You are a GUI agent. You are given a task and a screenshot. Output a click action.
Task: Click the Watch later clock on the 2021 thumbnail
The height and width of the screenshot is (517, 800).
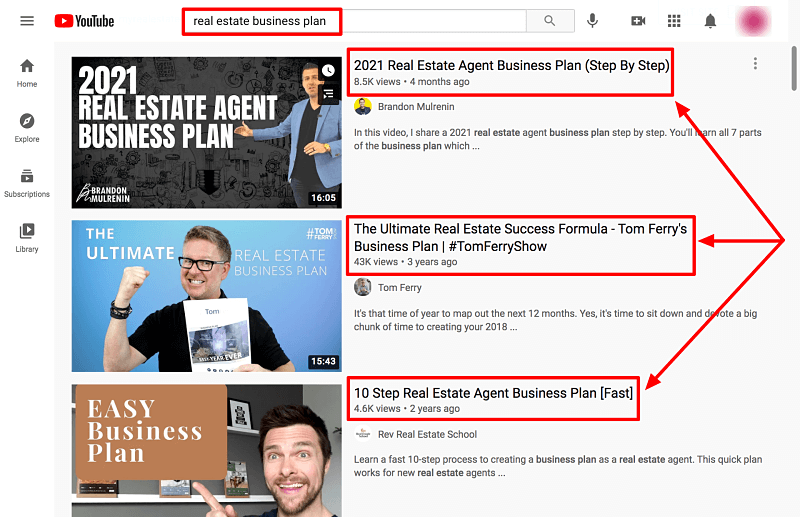pyautogui.click(x=328, y=70)
